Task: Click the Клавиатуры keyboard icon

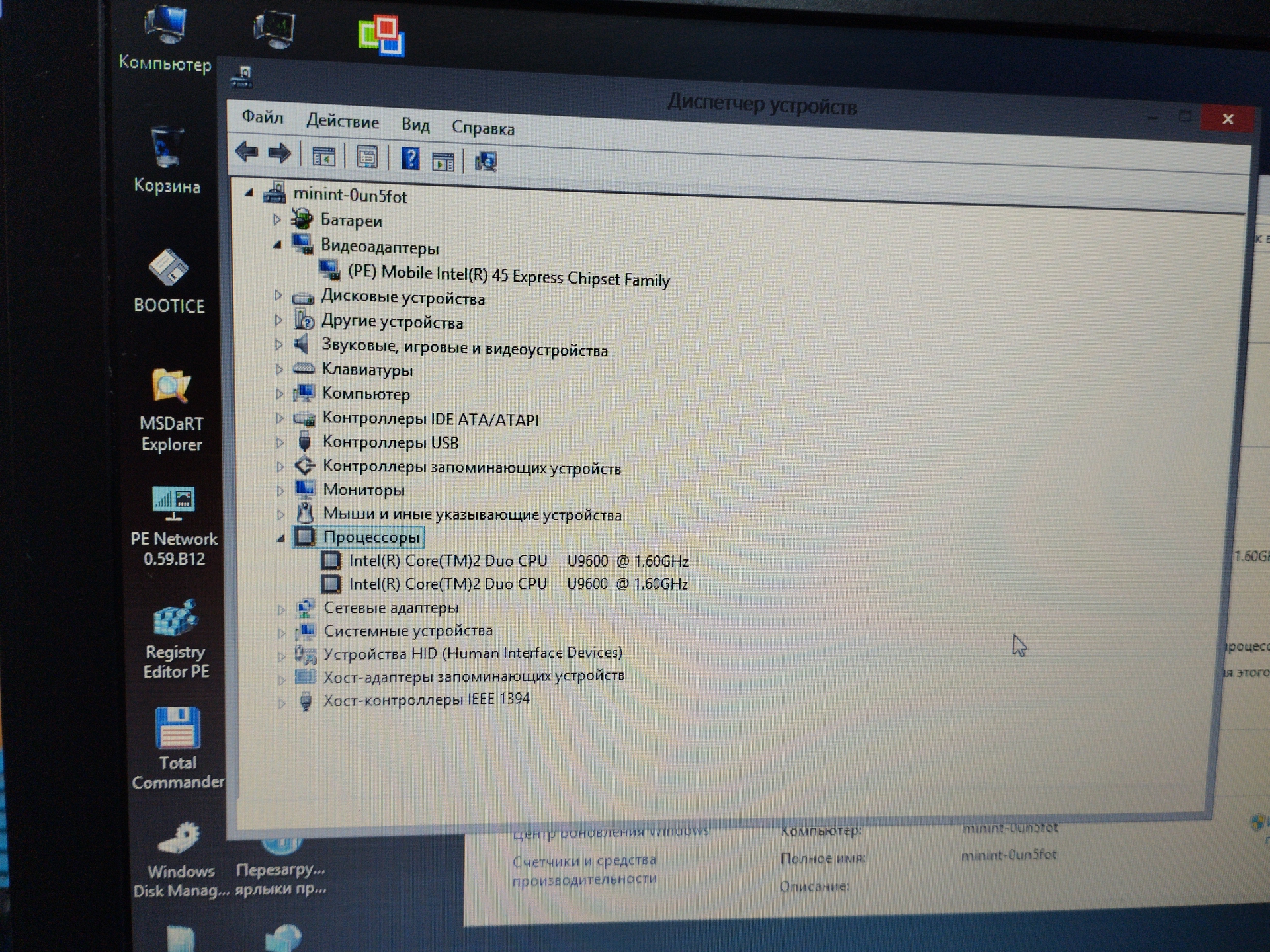Action: pos(304,368)
